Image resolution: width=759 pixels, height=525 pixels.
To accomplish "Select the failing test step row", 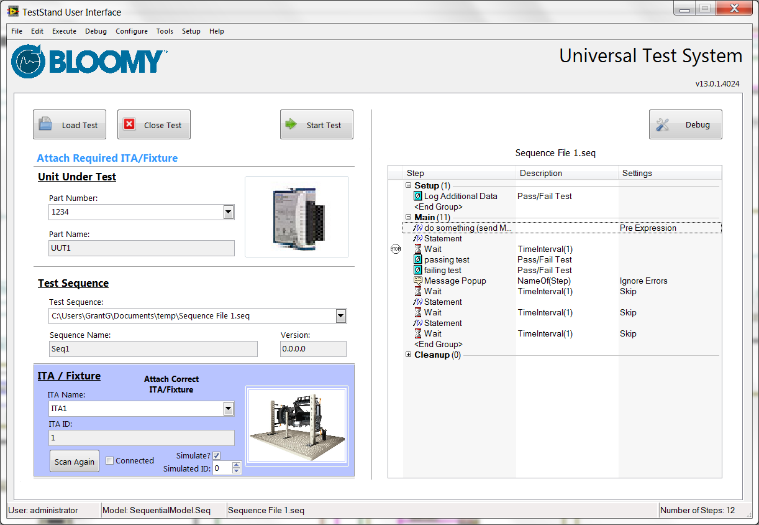I will (562, 270).
